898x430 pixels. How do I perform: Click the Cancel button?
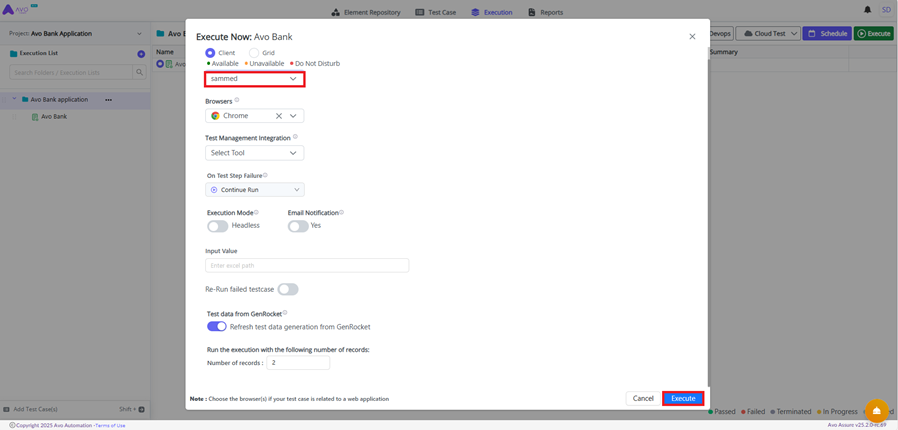click(x=643, y=398)
